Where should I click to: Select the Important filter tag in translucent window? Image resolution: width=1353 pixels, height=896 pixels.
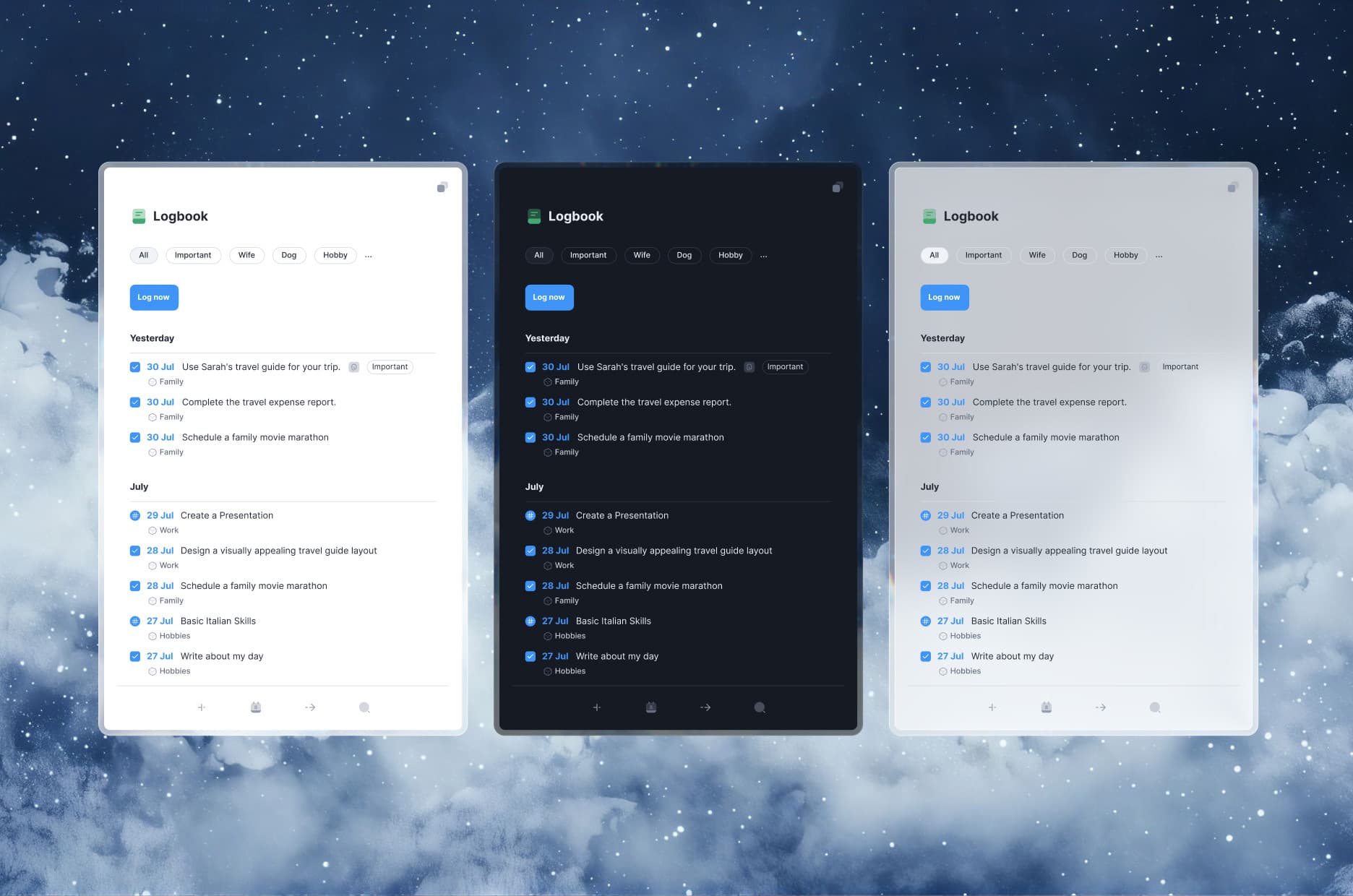(984, 255)
